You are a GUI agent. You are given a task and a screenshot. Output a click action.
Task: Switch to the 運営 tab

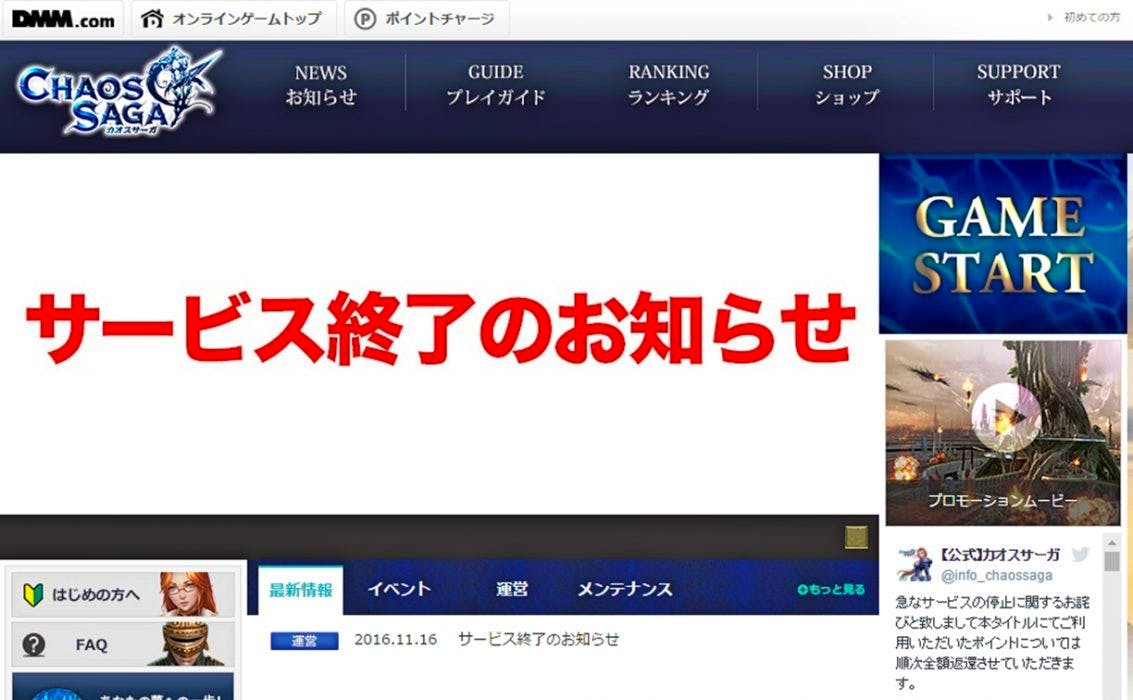512,589
